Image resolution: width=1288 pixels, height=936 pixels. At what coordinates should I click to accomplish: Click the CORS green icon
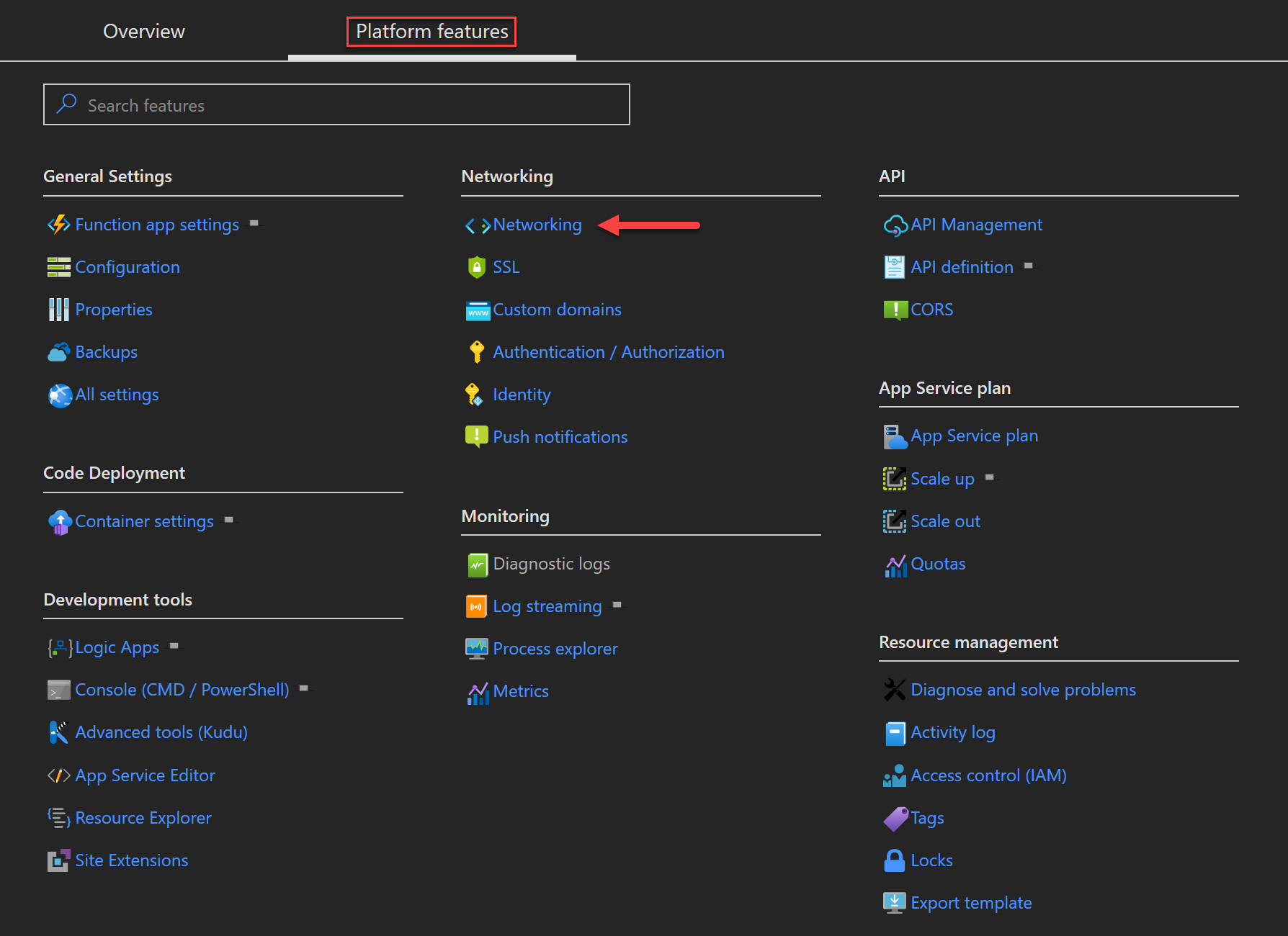pos(895,310)
